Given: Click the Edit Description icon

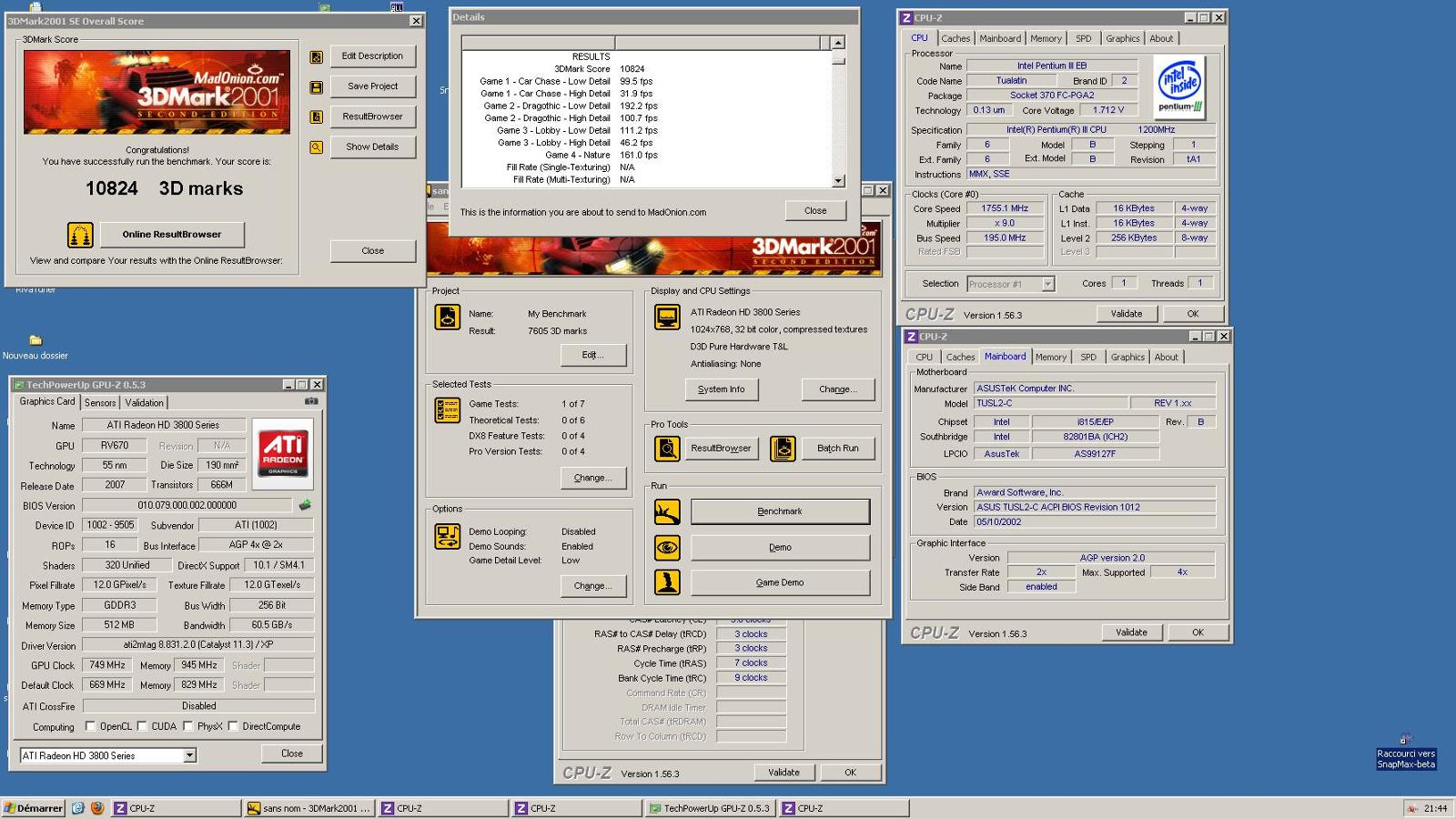Looking at the screenshot, I should pyautogui.click(x=316, y=56).
